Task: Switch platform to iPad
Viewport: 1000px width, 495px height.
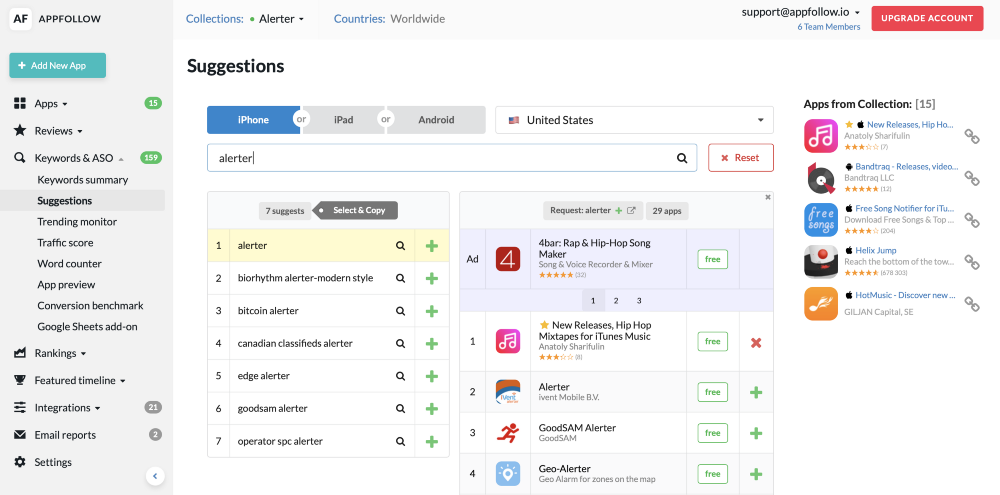Action: (343, 120)
